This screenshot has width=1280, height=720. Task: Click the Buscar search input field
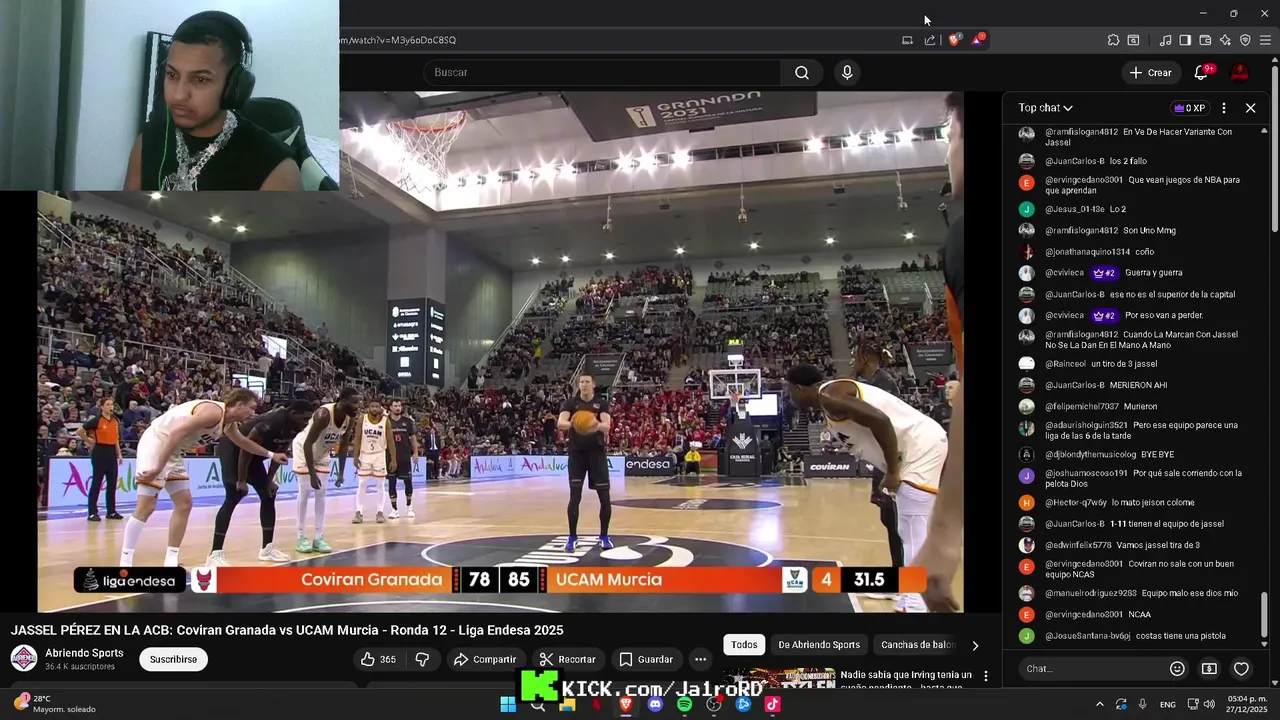[603, 72]
